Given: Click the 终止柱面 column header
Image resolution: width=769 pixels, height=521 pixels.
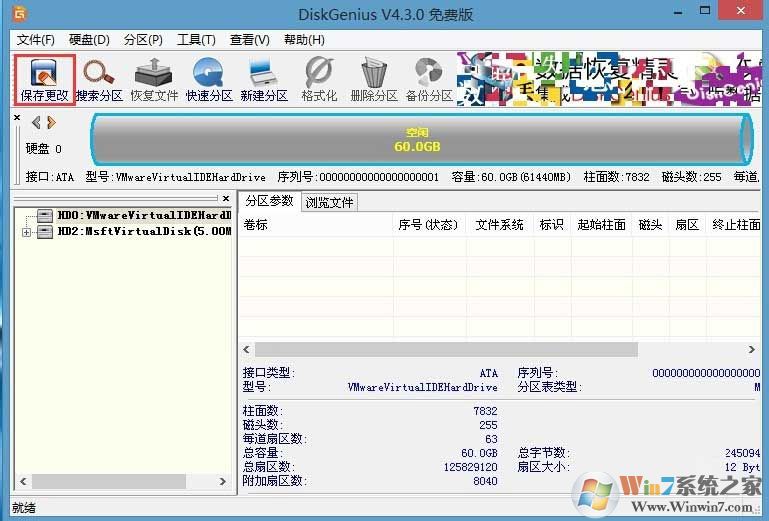Looking at the screenshot, I should coord(734,225).
